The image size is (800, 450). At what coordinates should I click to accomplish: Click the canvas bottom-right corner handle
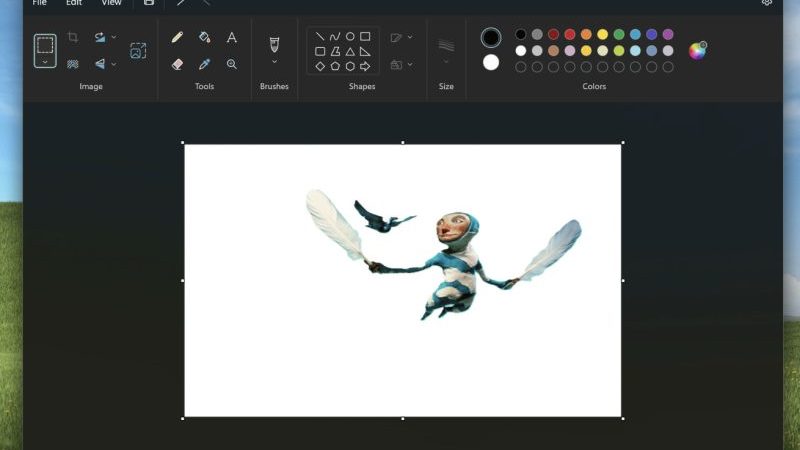click(x=623, y=418)
